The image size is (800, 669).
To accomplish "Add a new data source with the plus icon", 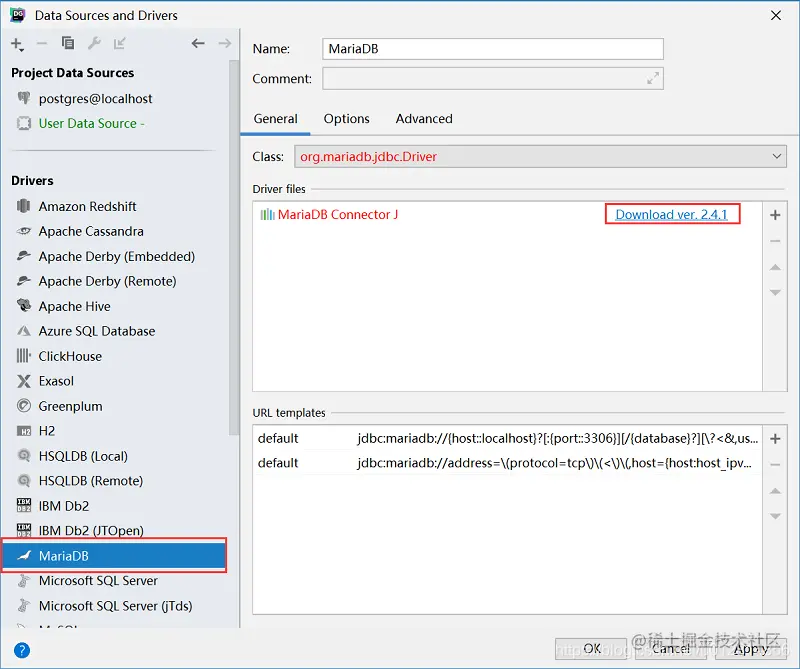I will coord(17,44).
